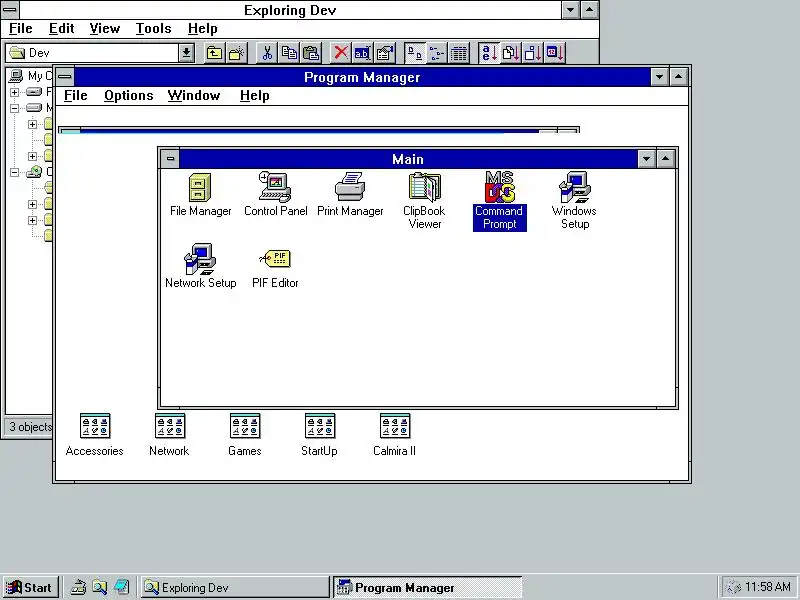Click the Main group window title bar
The image size is (800, 600).
point(408,159)
